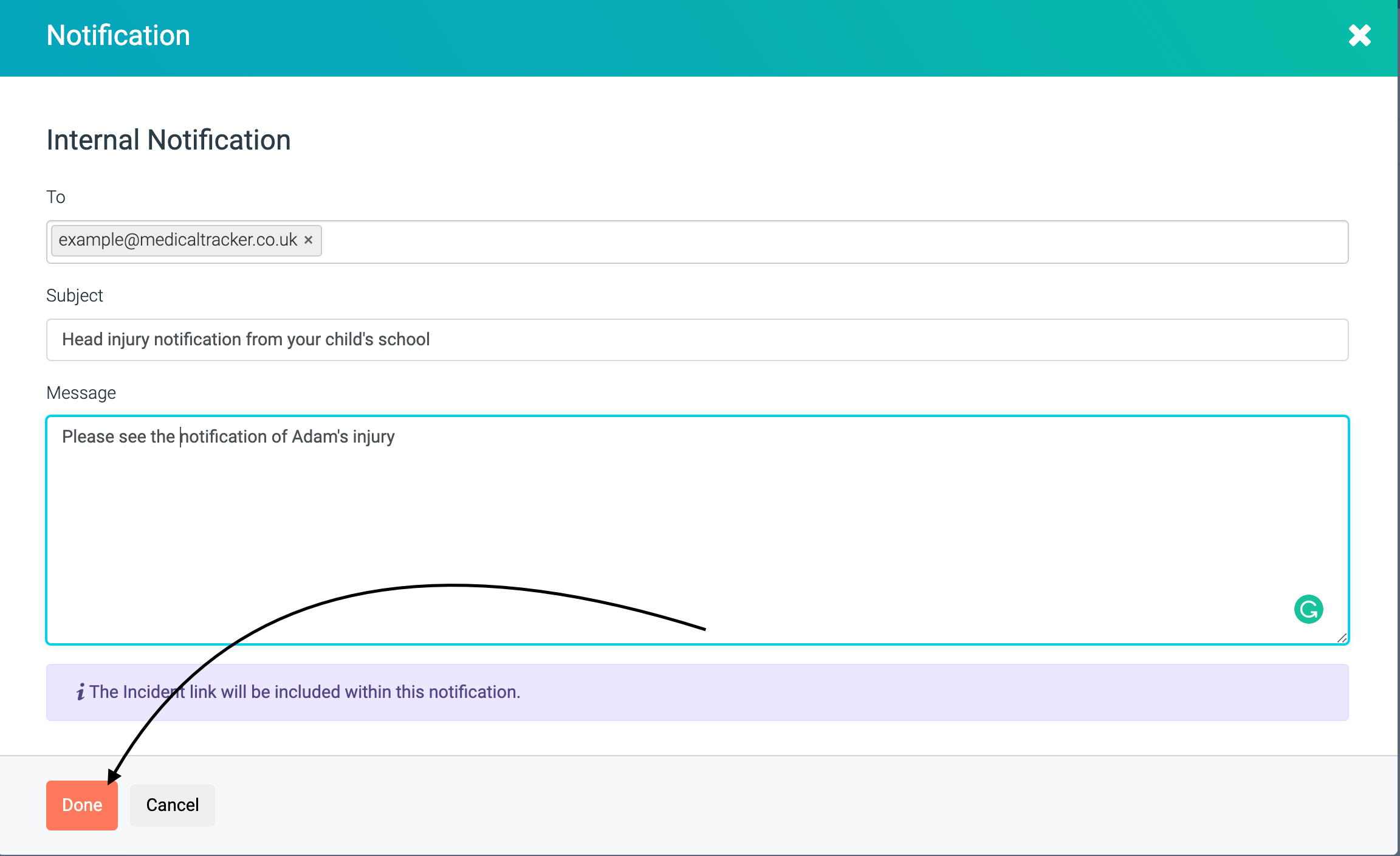The width and height of the screenshot is (1400, 856).
Task: Click the information symbol beside Incident link notice
Action: coord(81,691)
